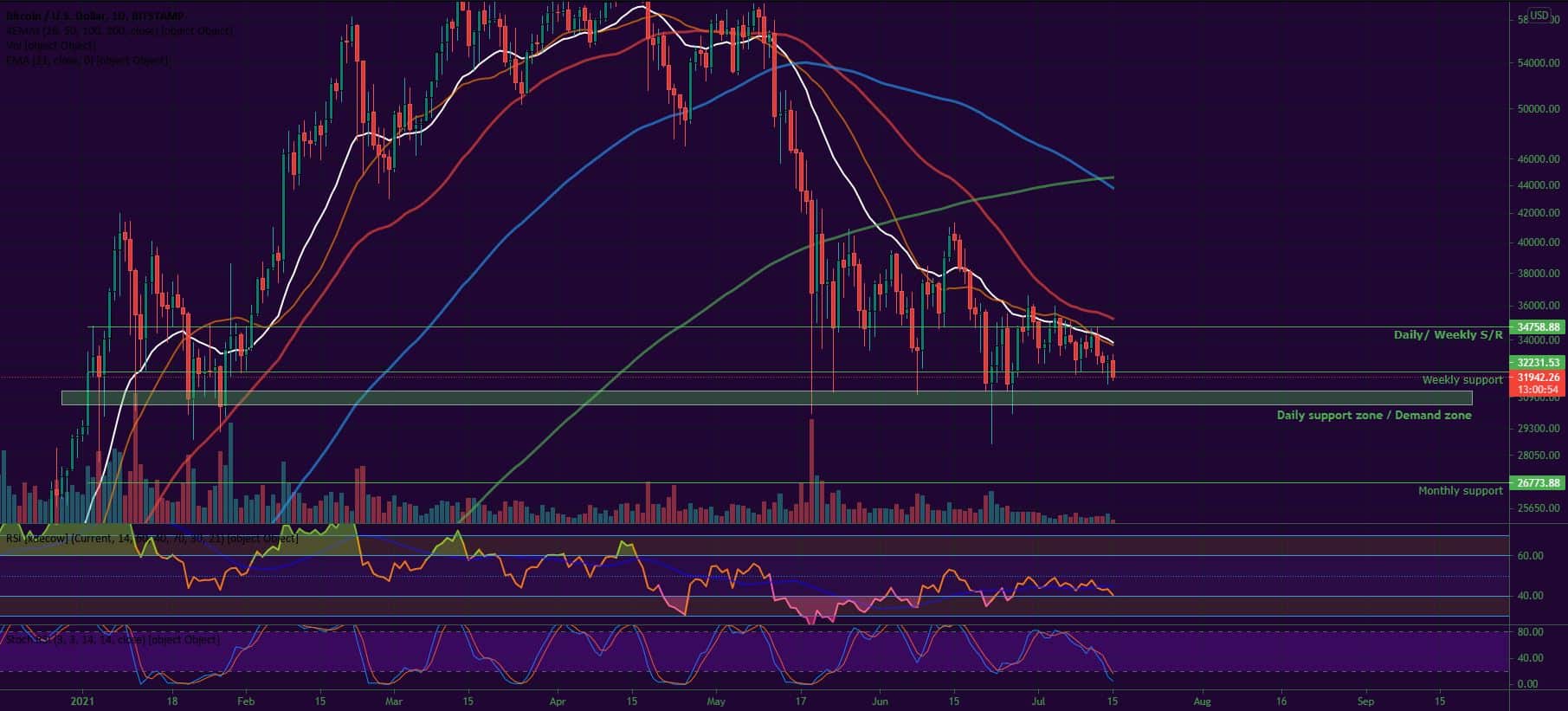
Task: Select the Stoch RSI legend in bottom pane
Action: point(113,639)
